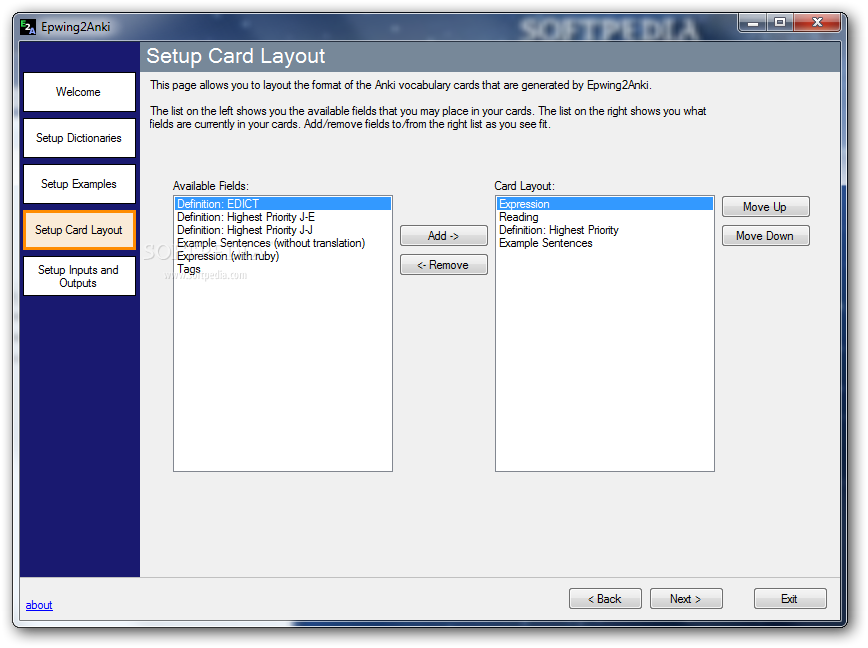Click the Exit button

click(790, 599)
